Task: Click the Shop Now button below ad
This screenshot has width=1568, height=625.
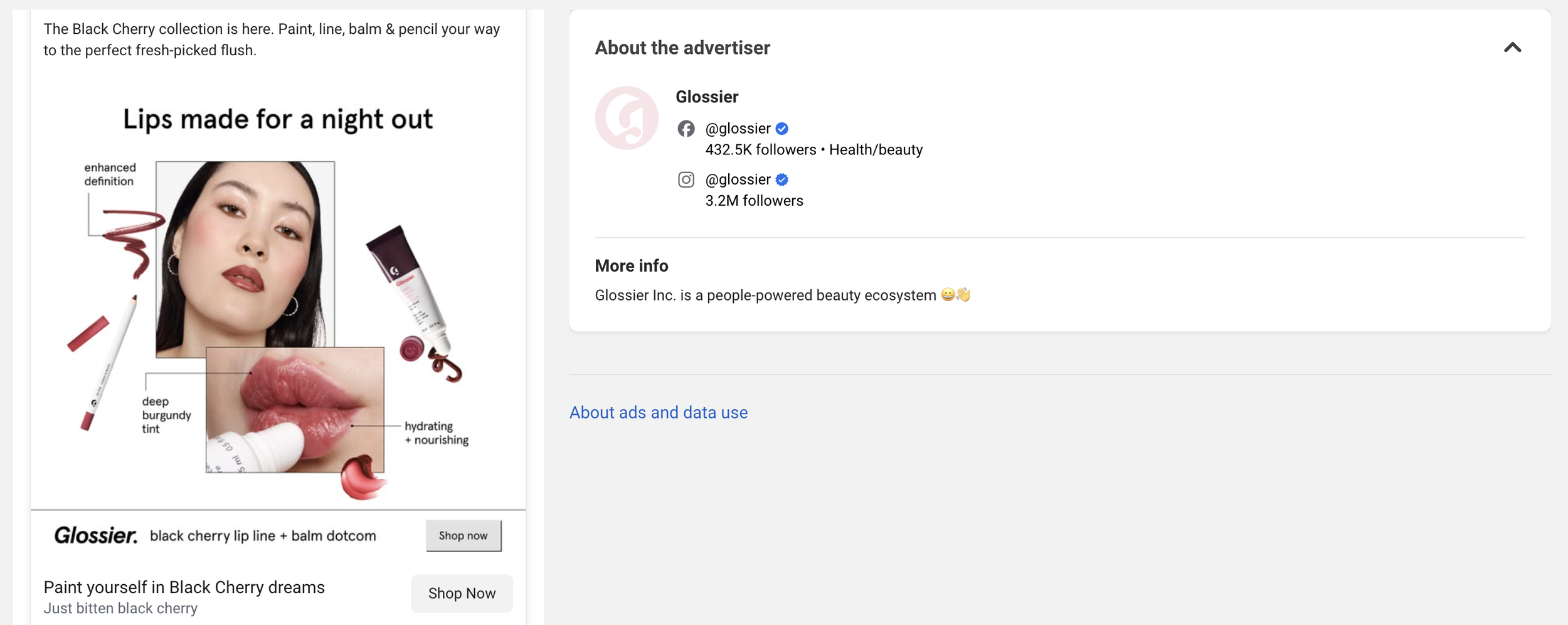Action: 462,593
